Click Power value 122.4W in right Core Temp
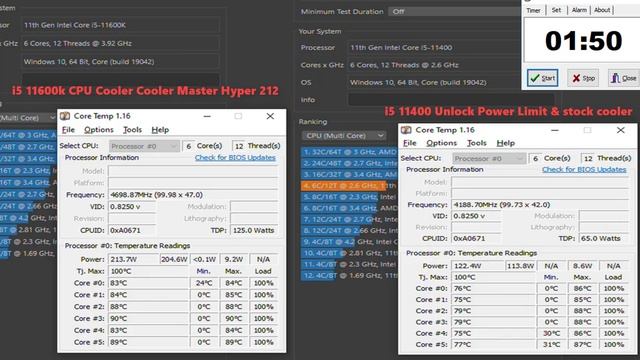Image resolution: width=640 pixels, height=360 pixels. click(x=478, y=266)
